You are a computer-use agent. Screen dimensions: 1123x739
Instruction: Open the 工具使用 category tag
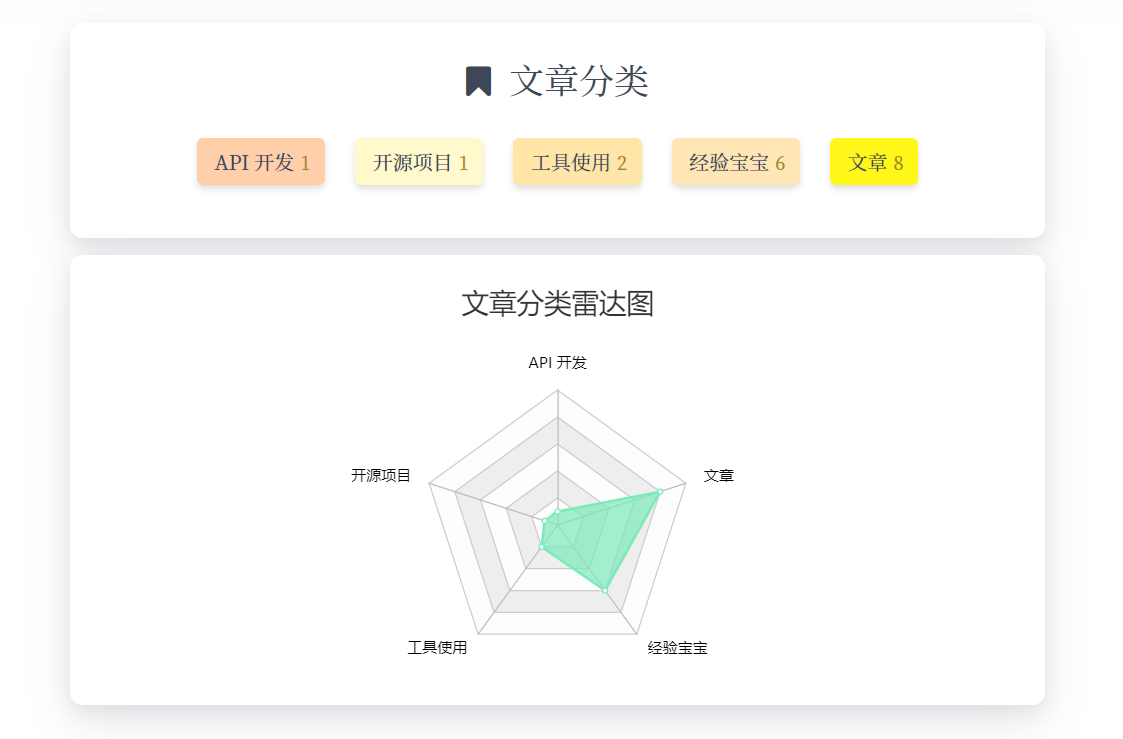point(577,162)
